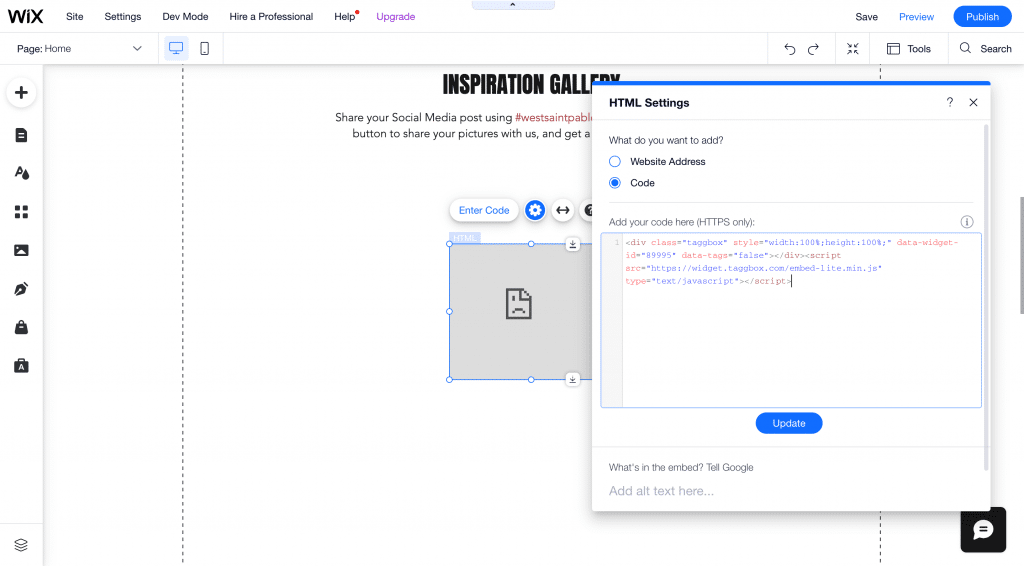
Task: Select the Website Address radio option
Action: coord(615,161)
